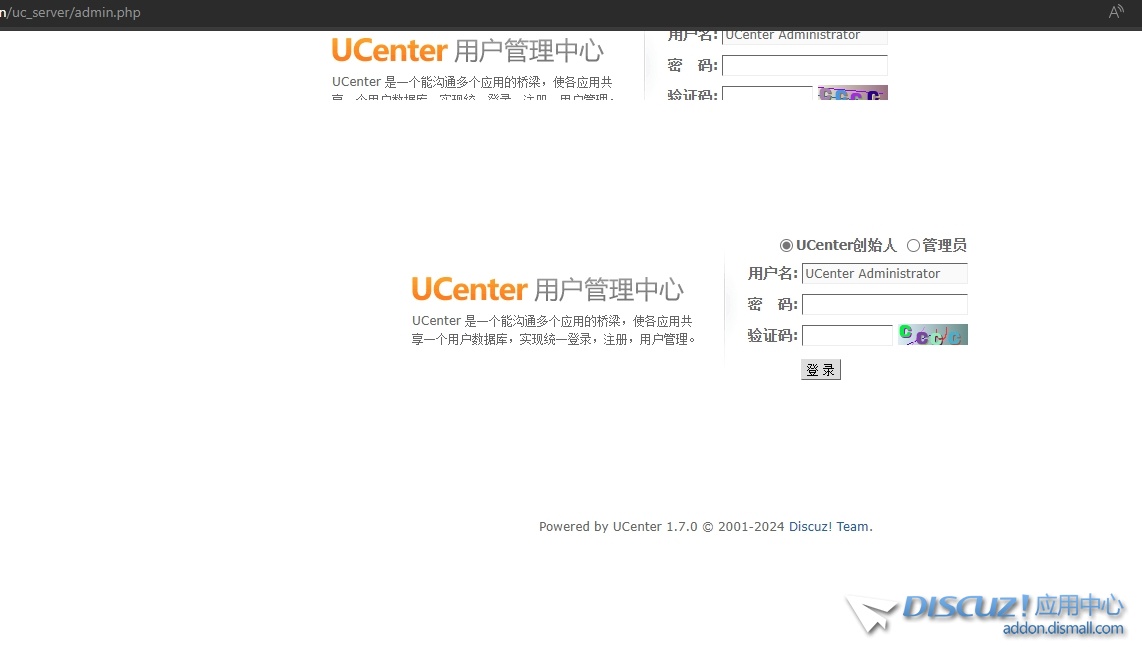Focus the 密码 field under the radio buttons
1142x654 pixels.
click(x=884, y=305)
